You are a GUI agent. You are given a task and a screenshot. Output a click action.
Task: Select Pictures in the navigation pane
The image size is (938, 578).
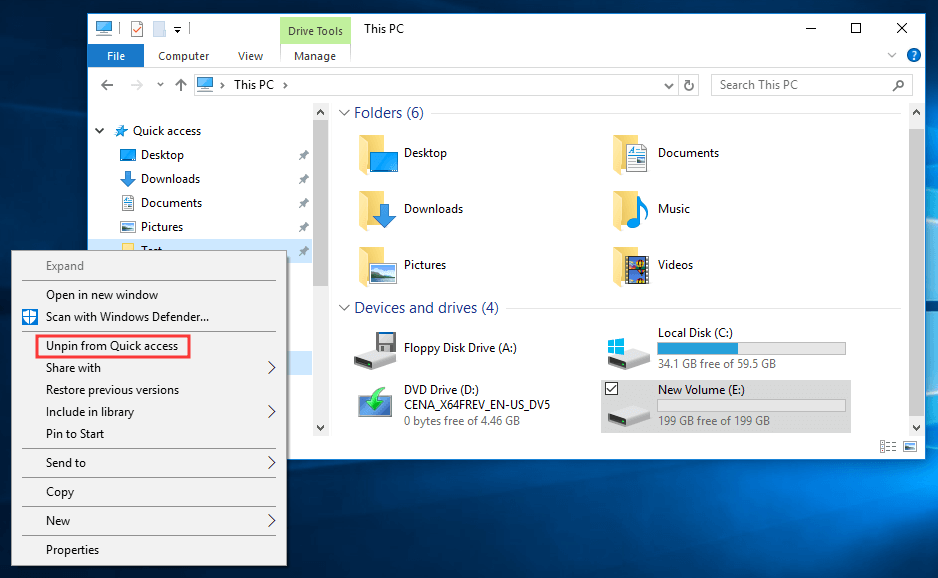(162, 227)
